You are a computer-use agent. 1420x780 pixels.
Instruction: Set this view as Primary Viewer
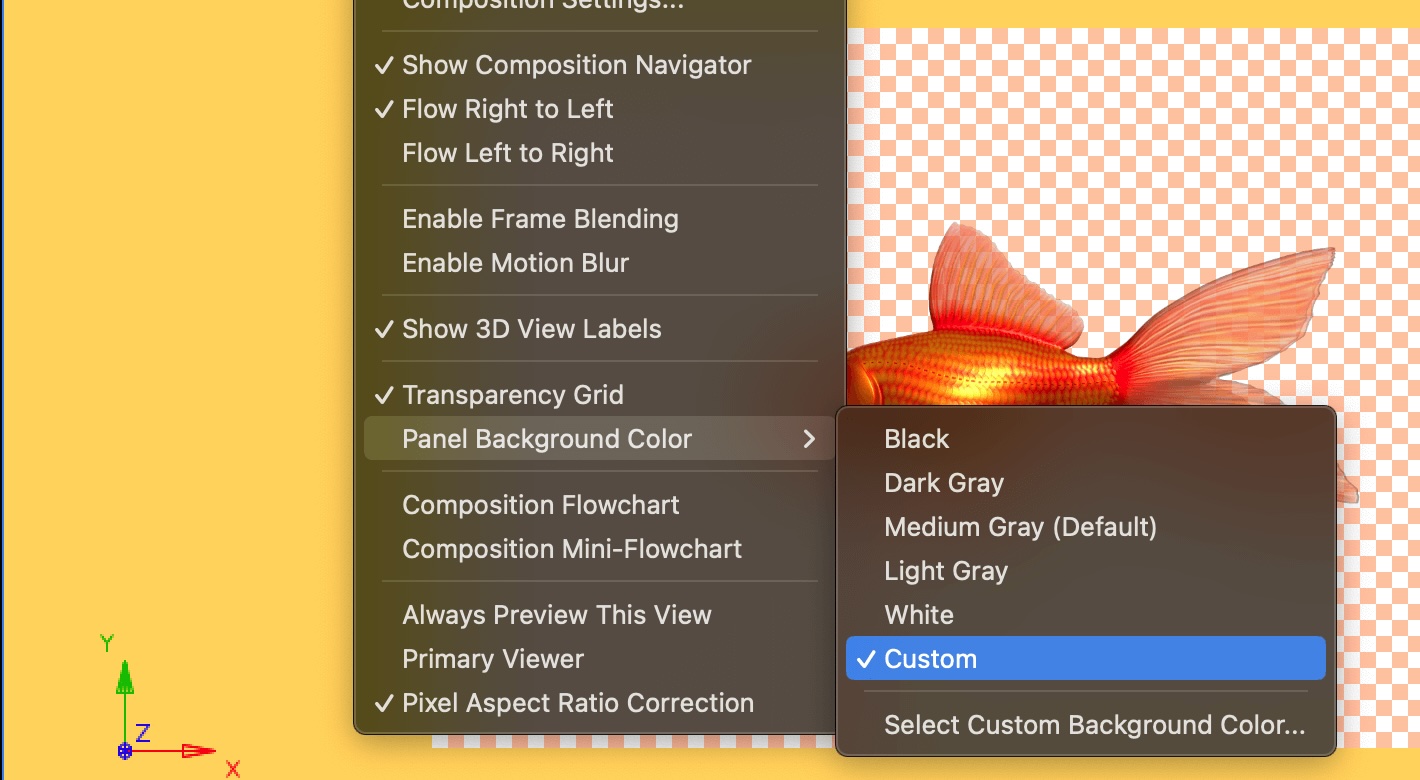(x=494, y=658)
